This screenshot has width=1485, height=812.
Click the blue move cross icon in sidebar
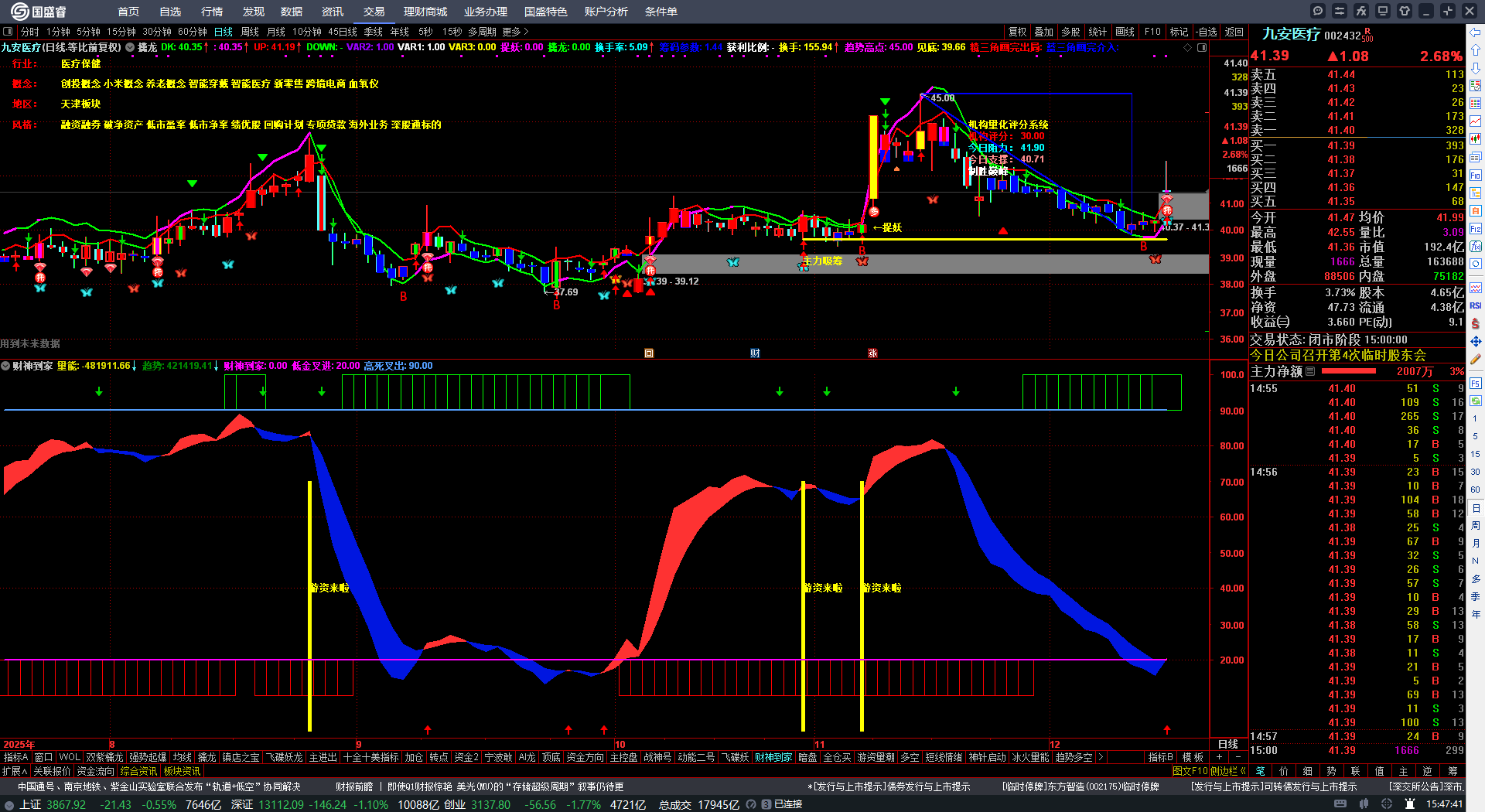1476,341
